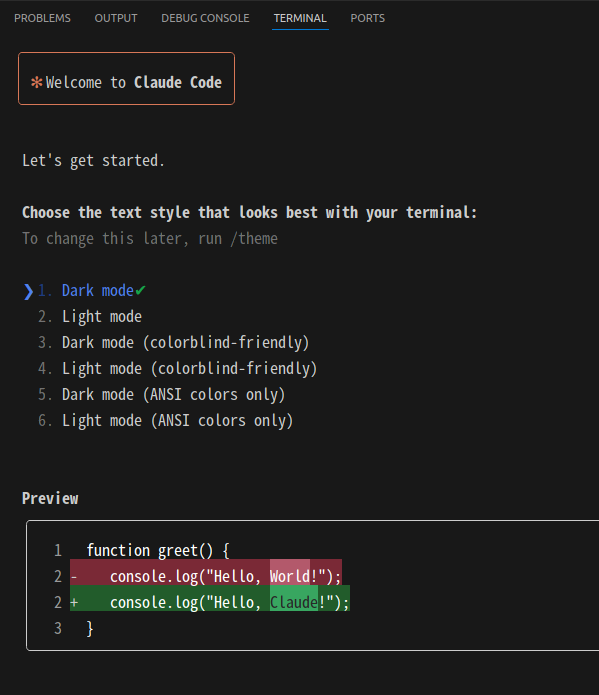Select the TERMINAL tab
599x695 pixels.
tap(300, 18)
